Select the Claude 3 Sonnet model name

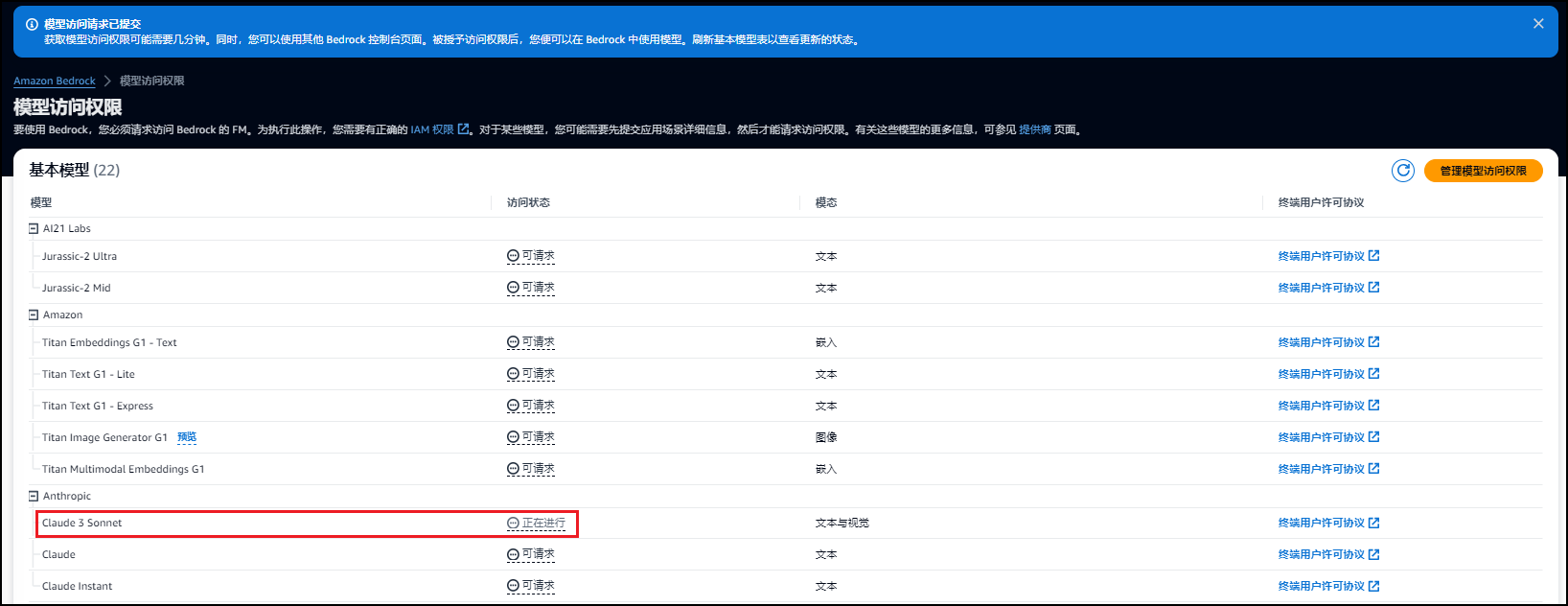[x=82, y=523]
